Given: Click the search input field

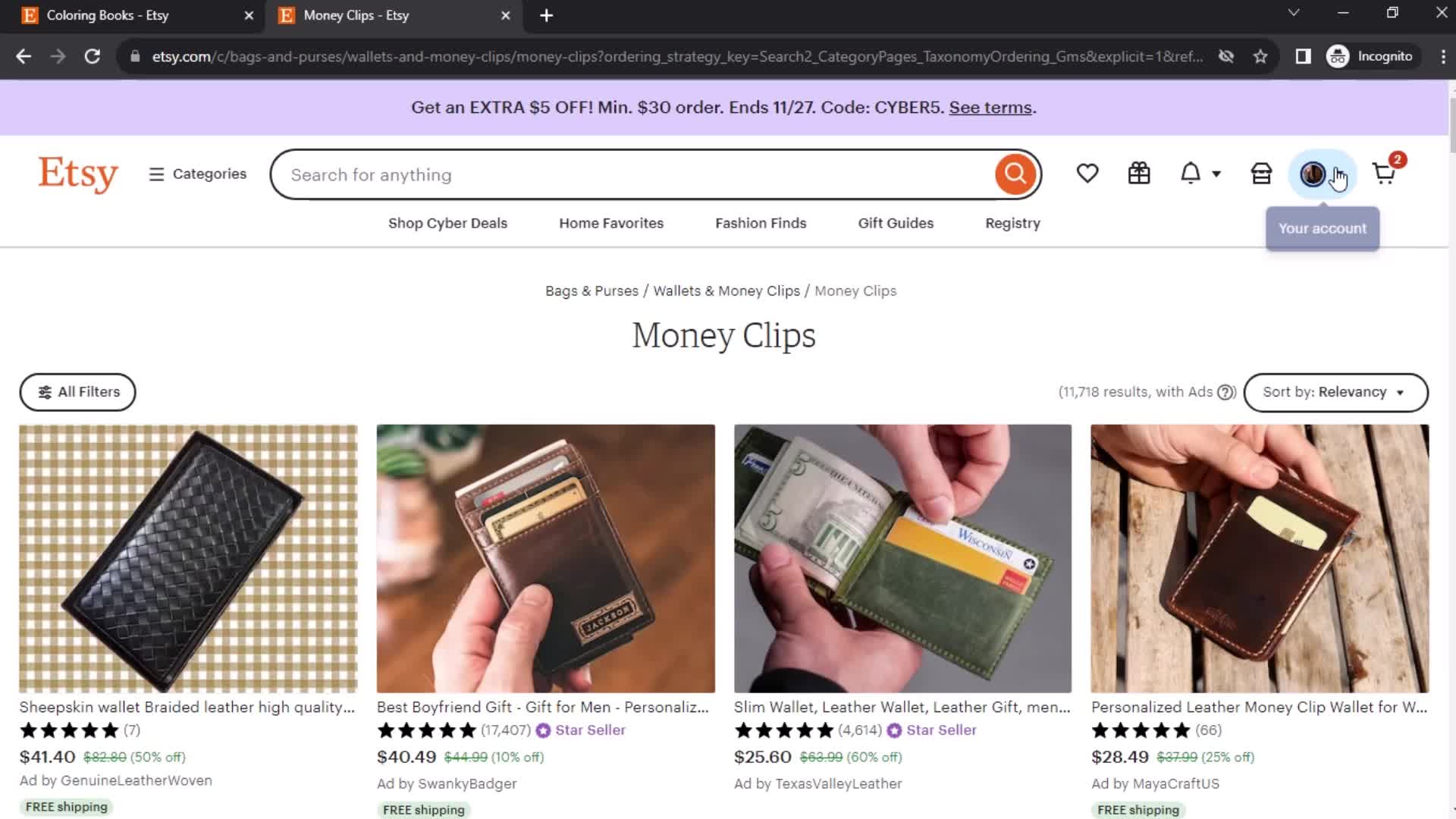Looking at the screenshot, I should tap(607, 174).
